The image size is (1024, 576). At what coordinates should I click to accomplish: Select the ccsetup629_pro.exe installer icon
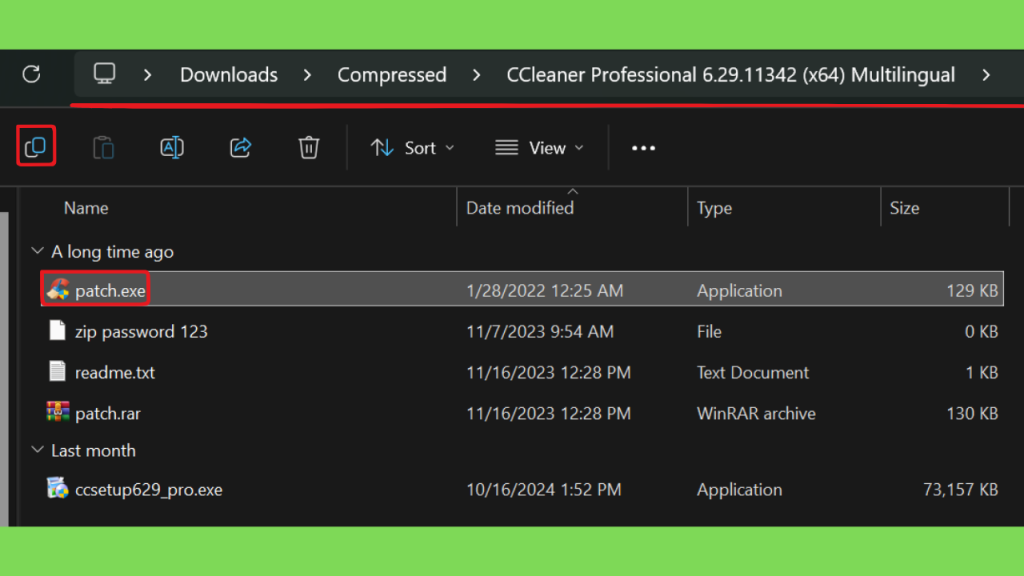tap(58, 488)
